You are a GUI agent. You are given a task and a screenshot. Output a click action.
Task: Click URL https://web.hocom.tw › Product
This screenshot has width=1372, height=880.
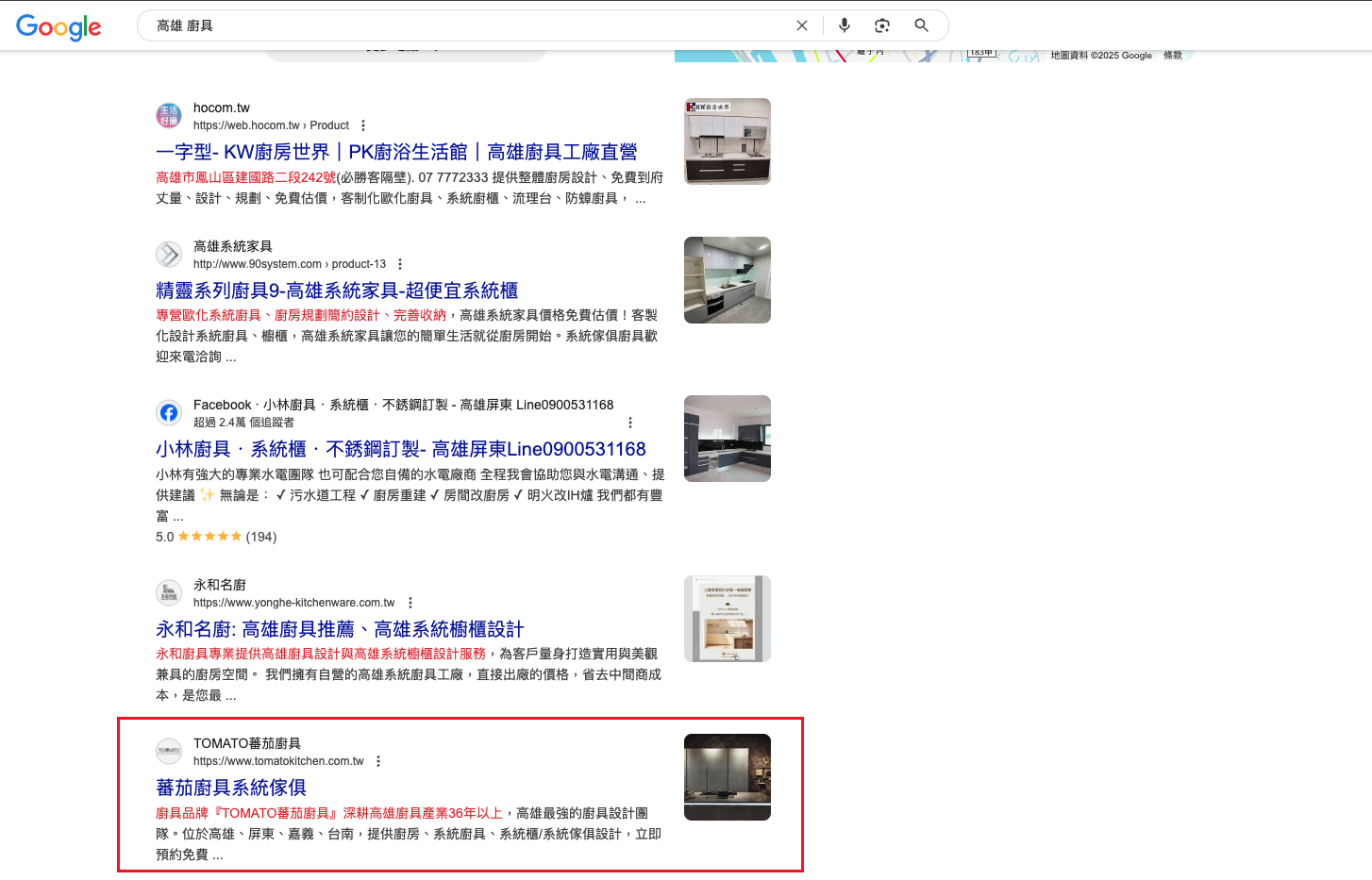[x=271, y=125]
